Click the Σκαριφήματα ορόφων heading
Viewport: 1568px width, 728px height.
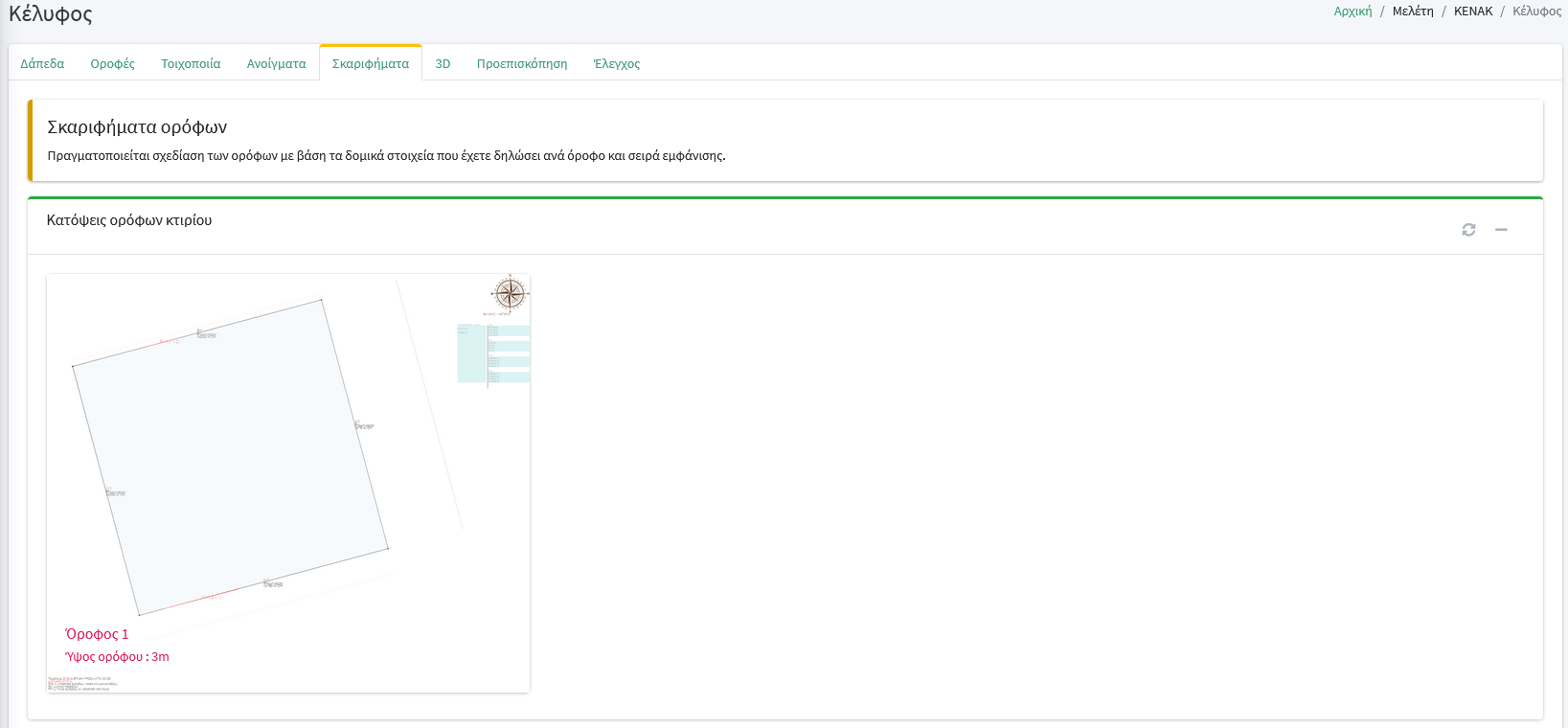(x=137, y=127)
